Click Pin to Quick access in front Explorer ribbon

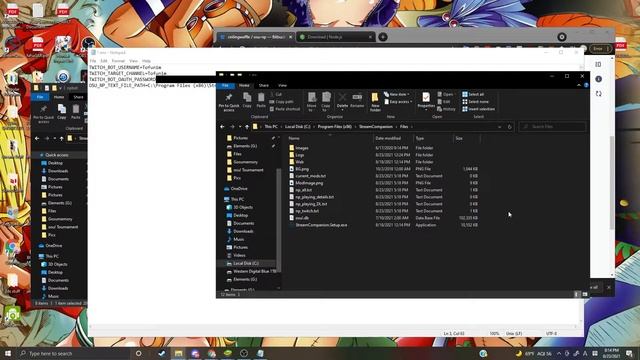[x=229, y=101]
